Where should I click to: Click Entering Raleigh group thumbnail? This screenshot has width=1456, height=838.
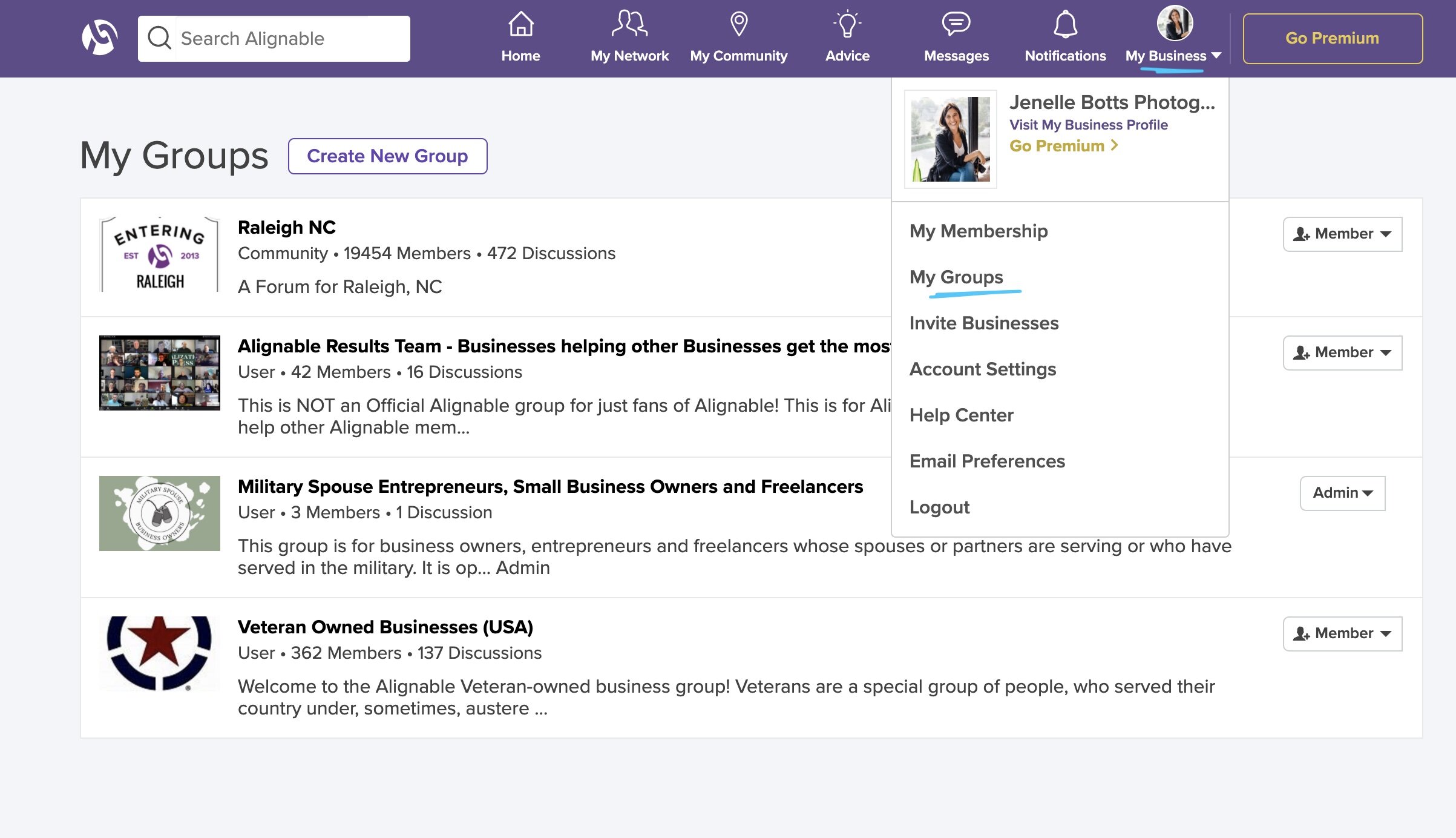[x=160, y=254]
